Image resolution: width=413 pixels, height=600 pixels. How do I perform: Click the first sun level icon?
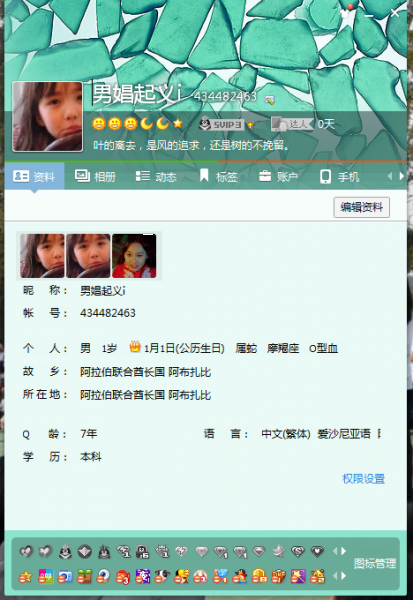click(x=99, y=124)
